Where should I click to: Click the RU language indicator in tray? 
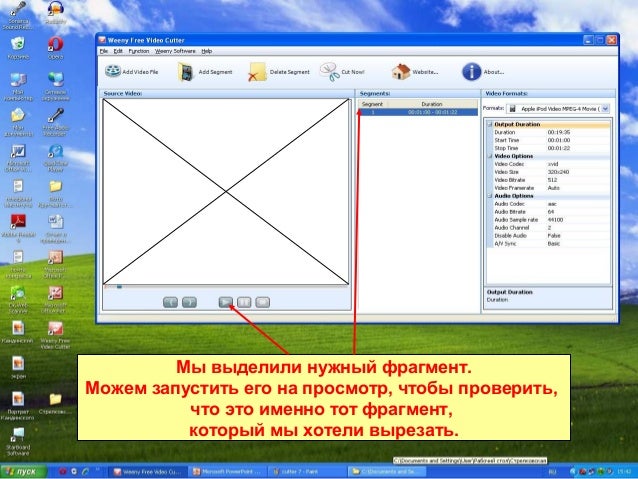pos(552,472)
